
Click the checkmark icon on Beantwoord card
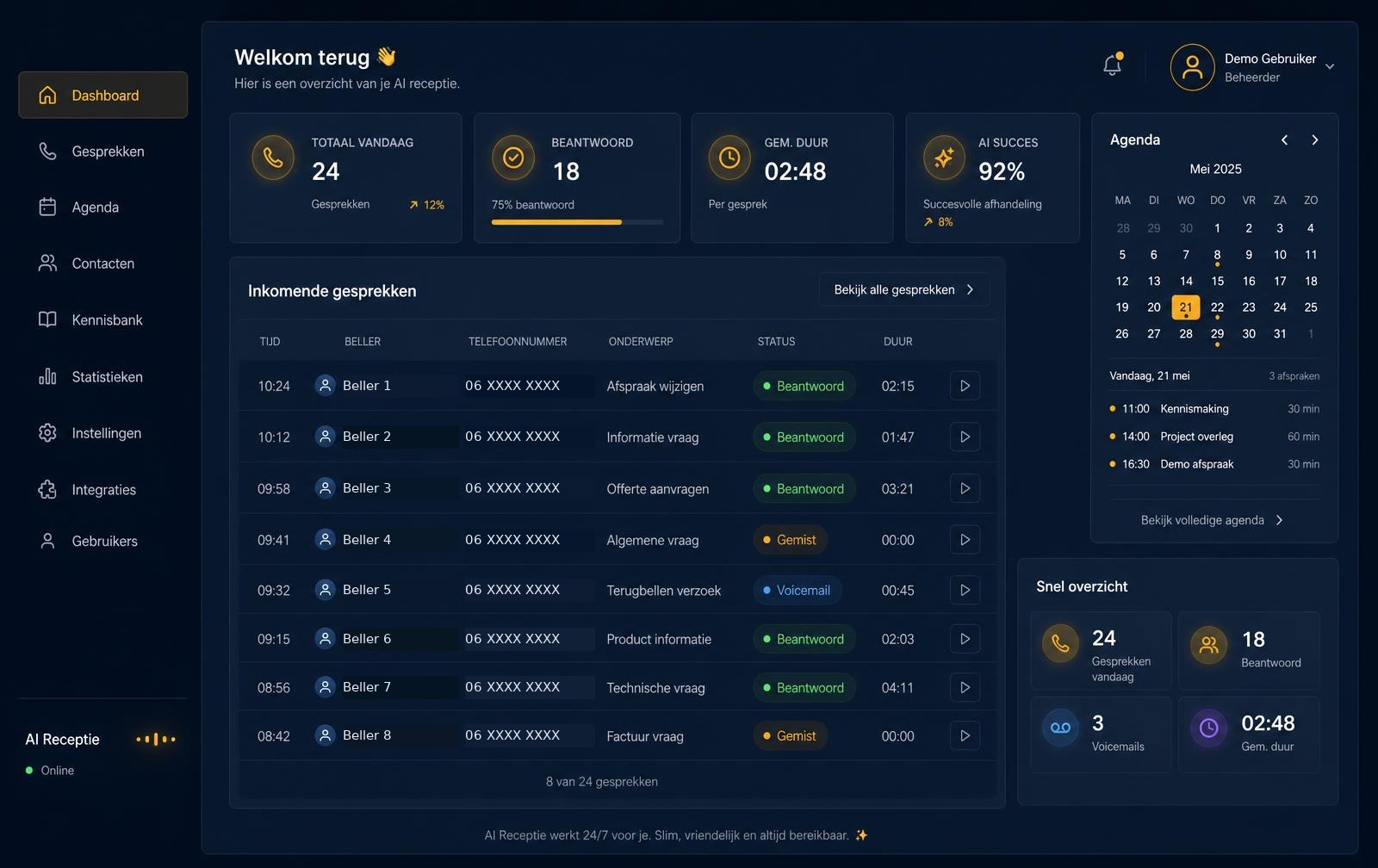[513, 158]
